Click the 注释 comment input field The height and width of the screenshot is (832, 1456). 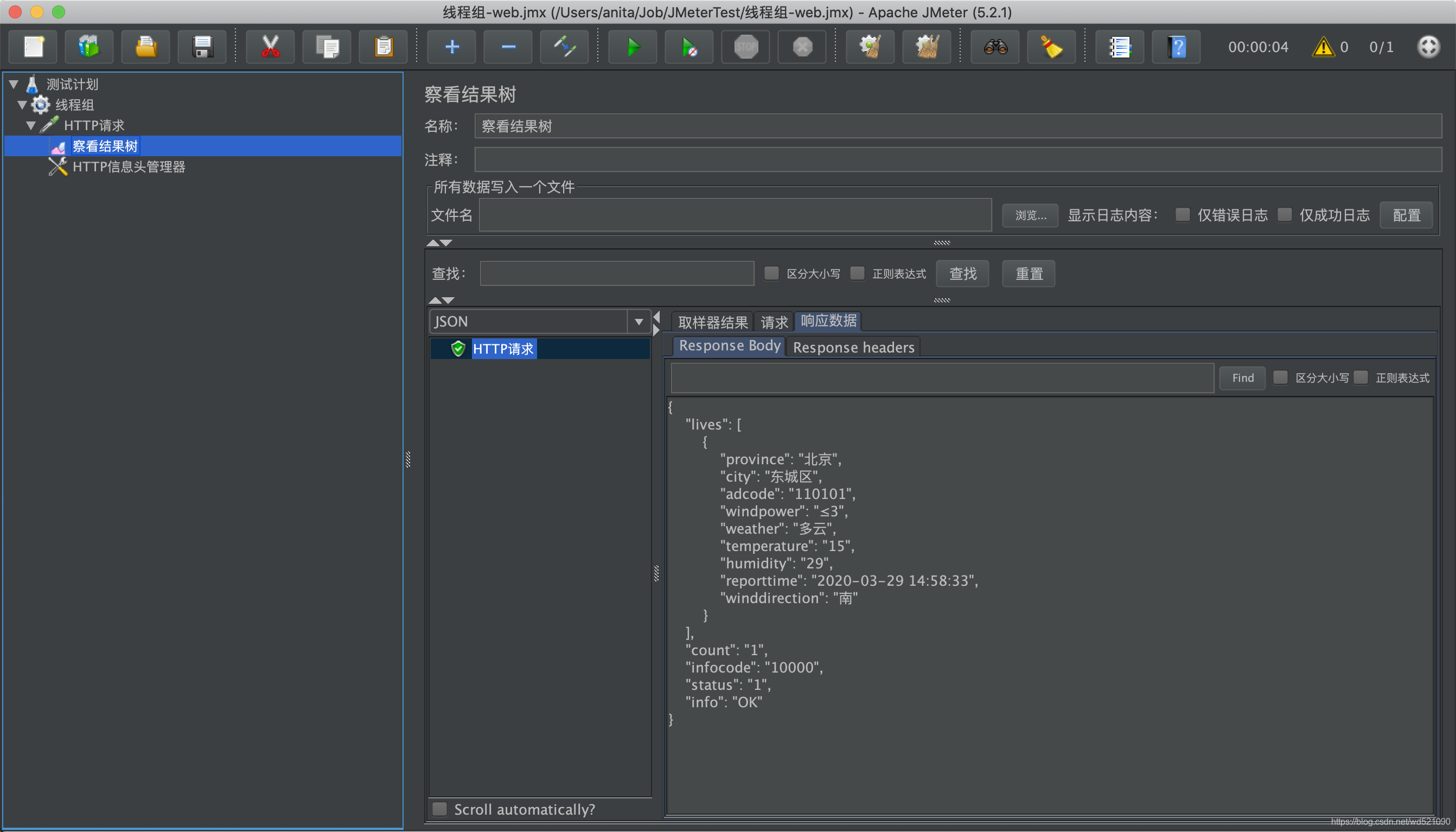(957, 159)
